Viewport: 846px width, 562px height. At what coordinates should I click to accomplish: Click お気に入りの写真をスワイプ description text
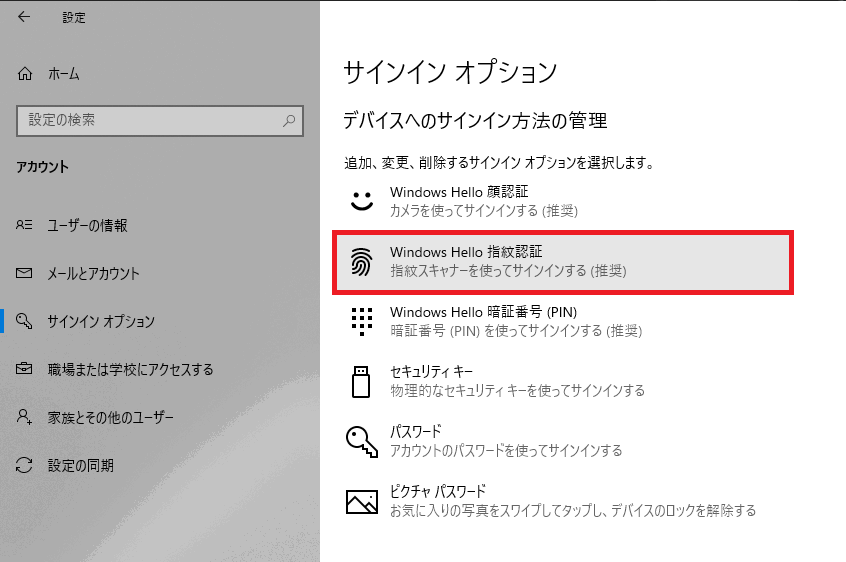572,510
